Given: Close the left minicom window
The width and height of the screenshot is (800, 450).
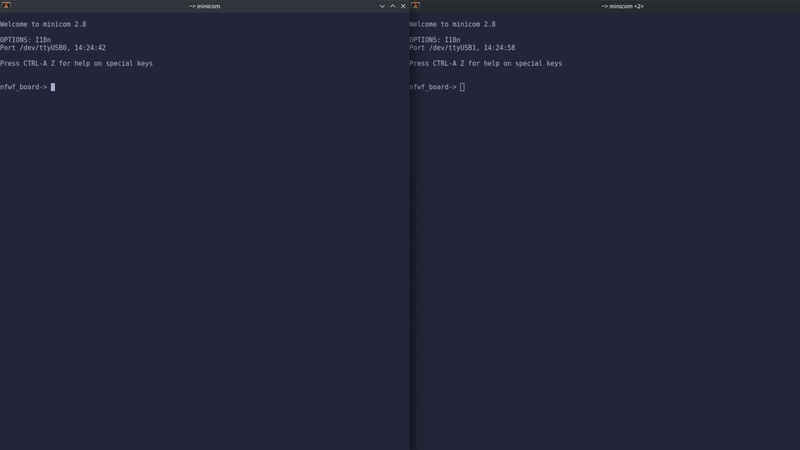Looking at the screenshot, I should coord(403,6).
